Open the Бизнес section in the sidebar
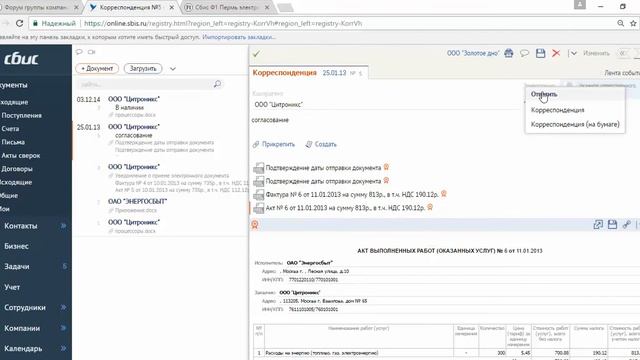 point(16,246)
